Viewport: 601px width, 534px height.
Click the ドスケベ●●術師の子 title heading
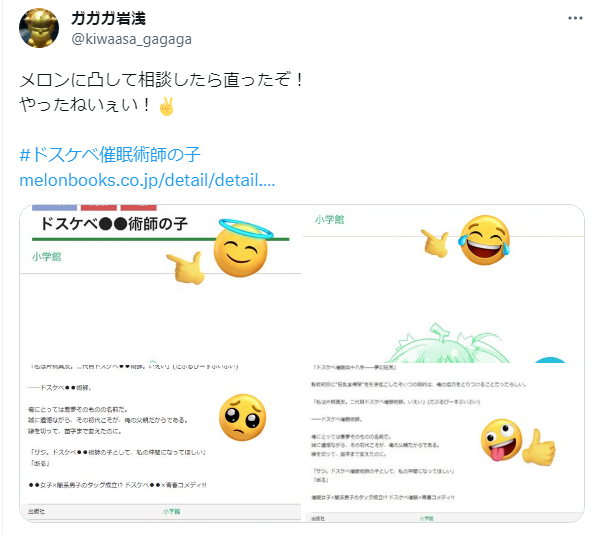pyautogui.click(x=114, y=224)
